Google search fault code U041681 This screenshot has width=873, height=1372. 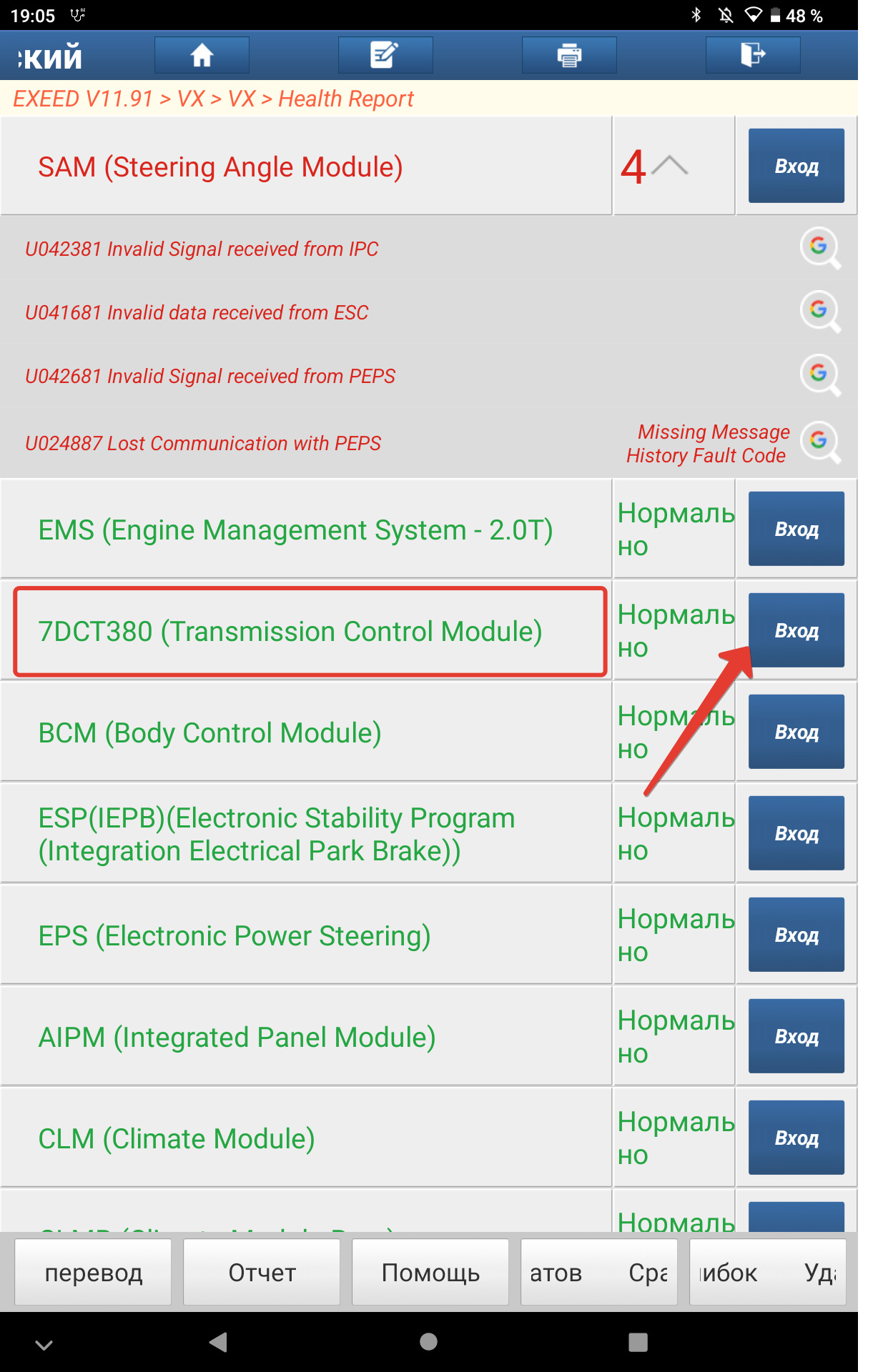click(x=819, y=311)
